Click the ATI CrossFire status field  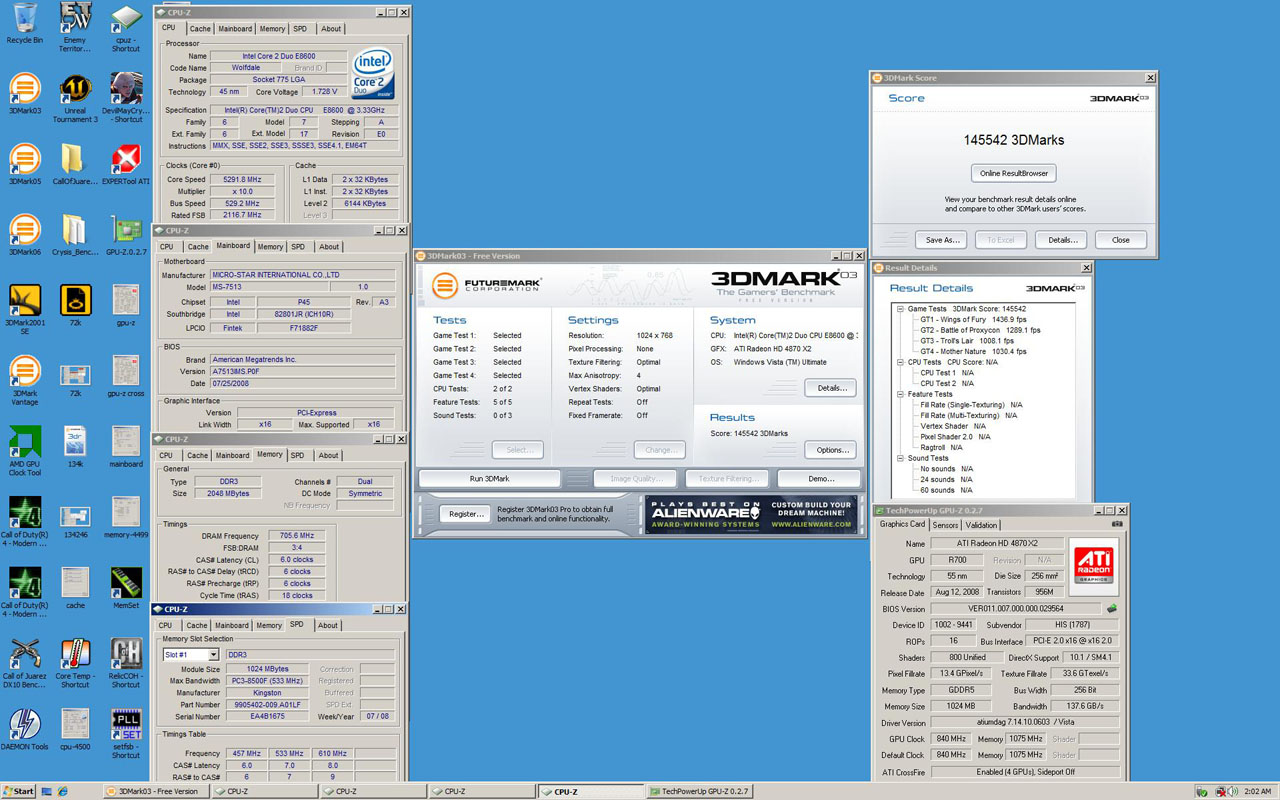(1025, 772)
